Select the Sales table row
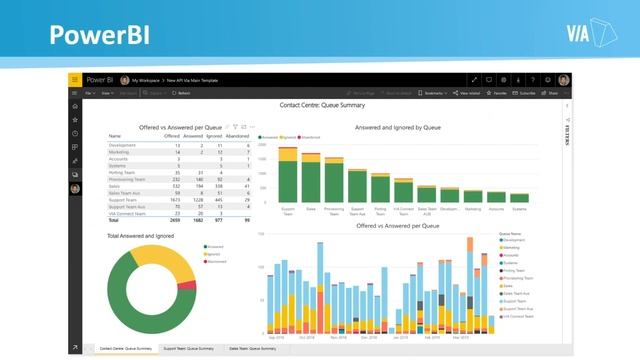The image size is (640, 360). pyautogui.click(x=179, y=186)
